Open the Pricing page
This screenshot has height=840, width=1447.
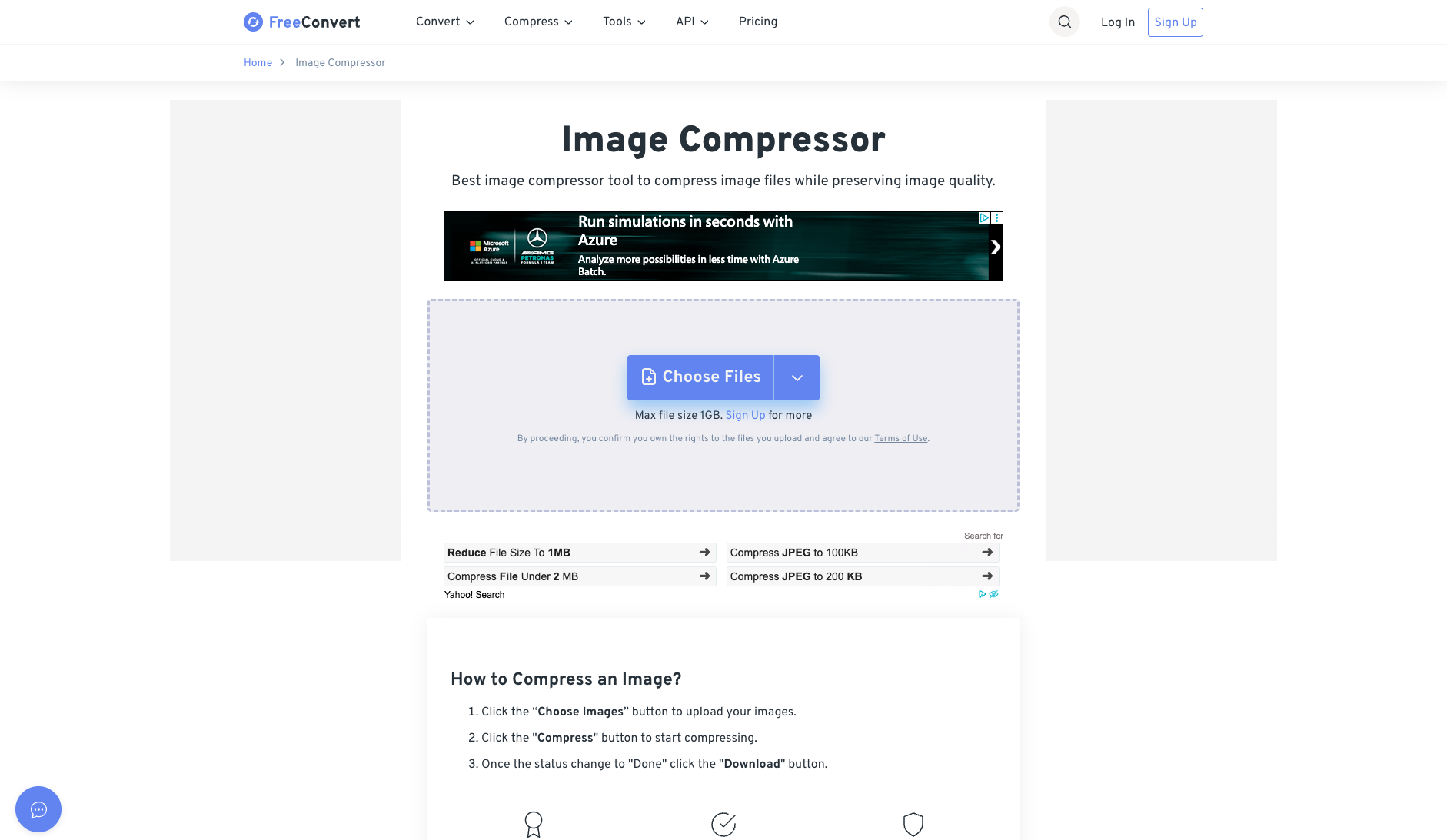(758, 22)
